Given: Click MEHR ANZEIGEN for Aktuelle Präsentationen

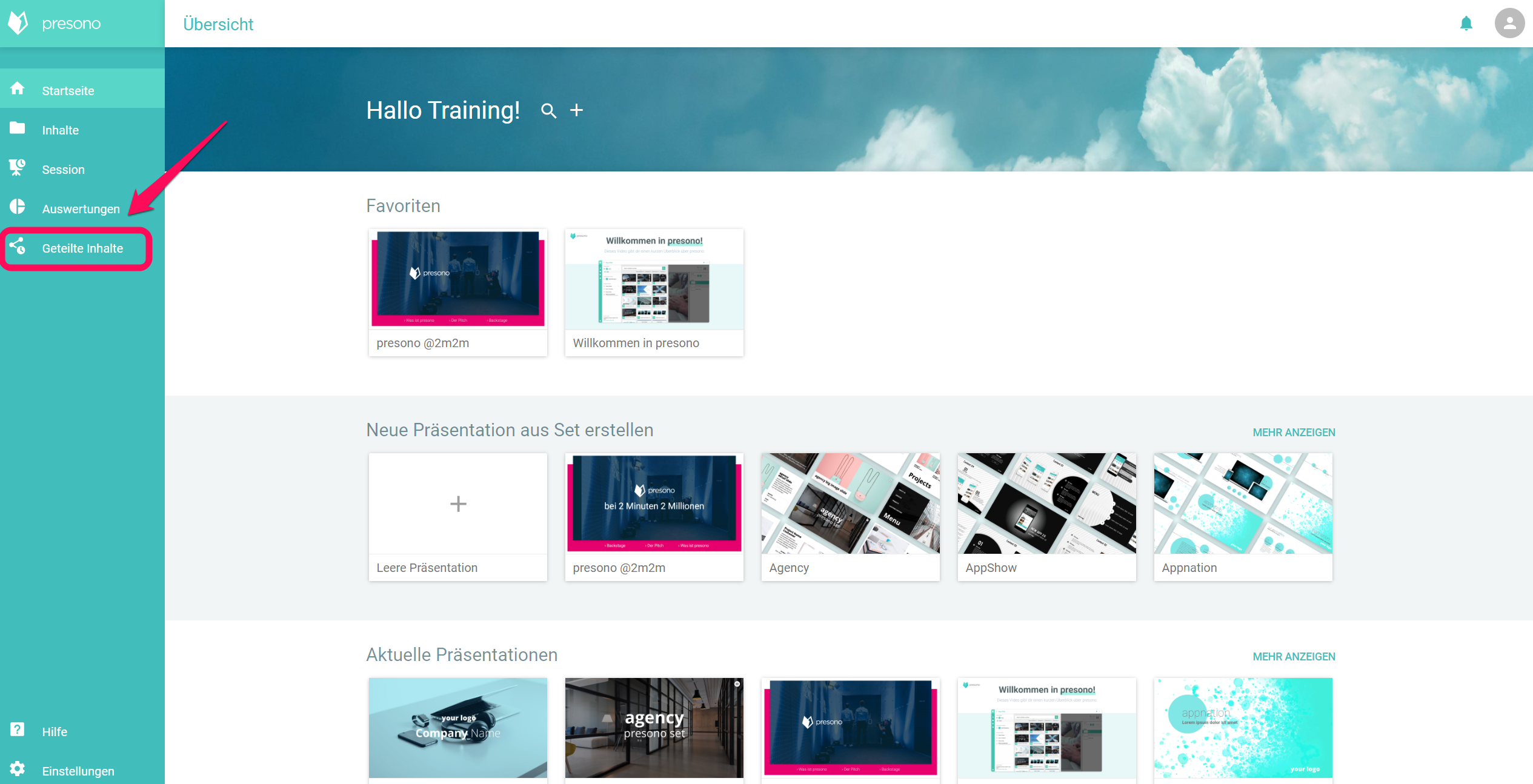Looking at the screenshot, I should (1294, 656).
